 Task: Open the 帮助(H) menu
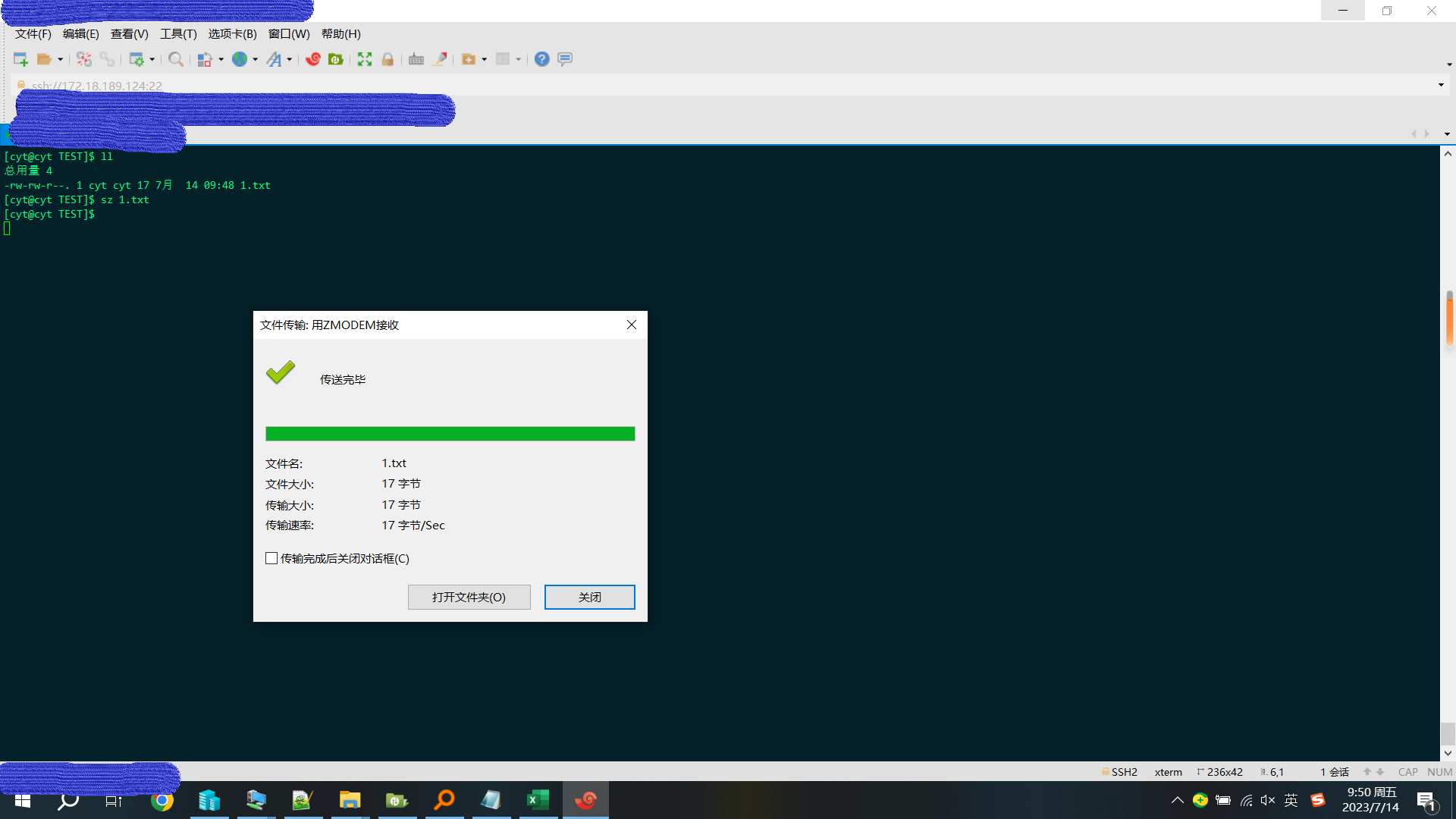point(341,34)
